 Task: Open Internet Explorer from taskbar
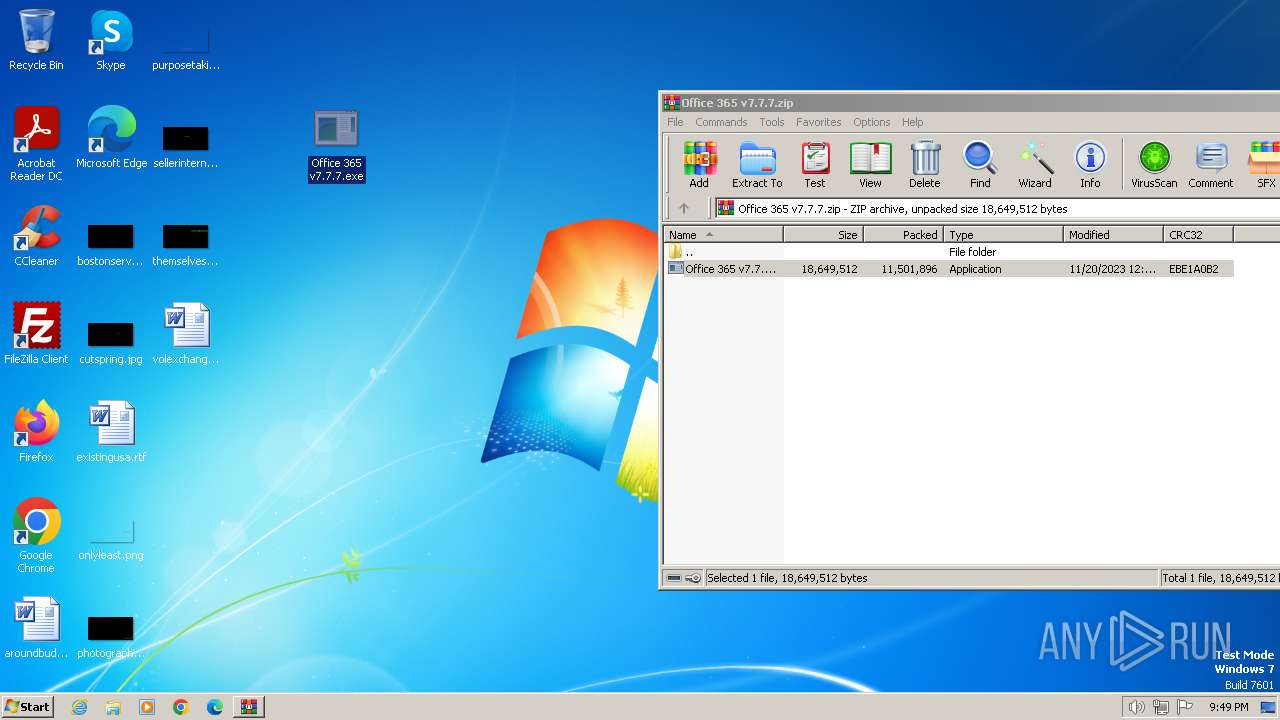[x=79, y=707]
